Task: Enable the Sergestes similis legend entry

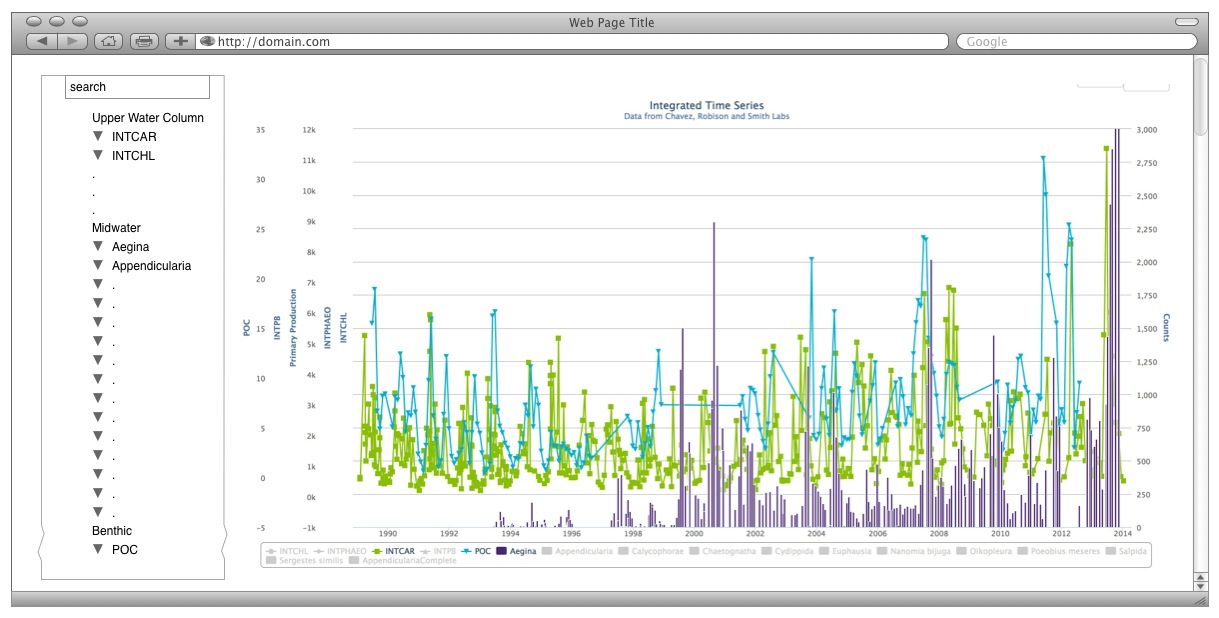Action: [304, 561]
